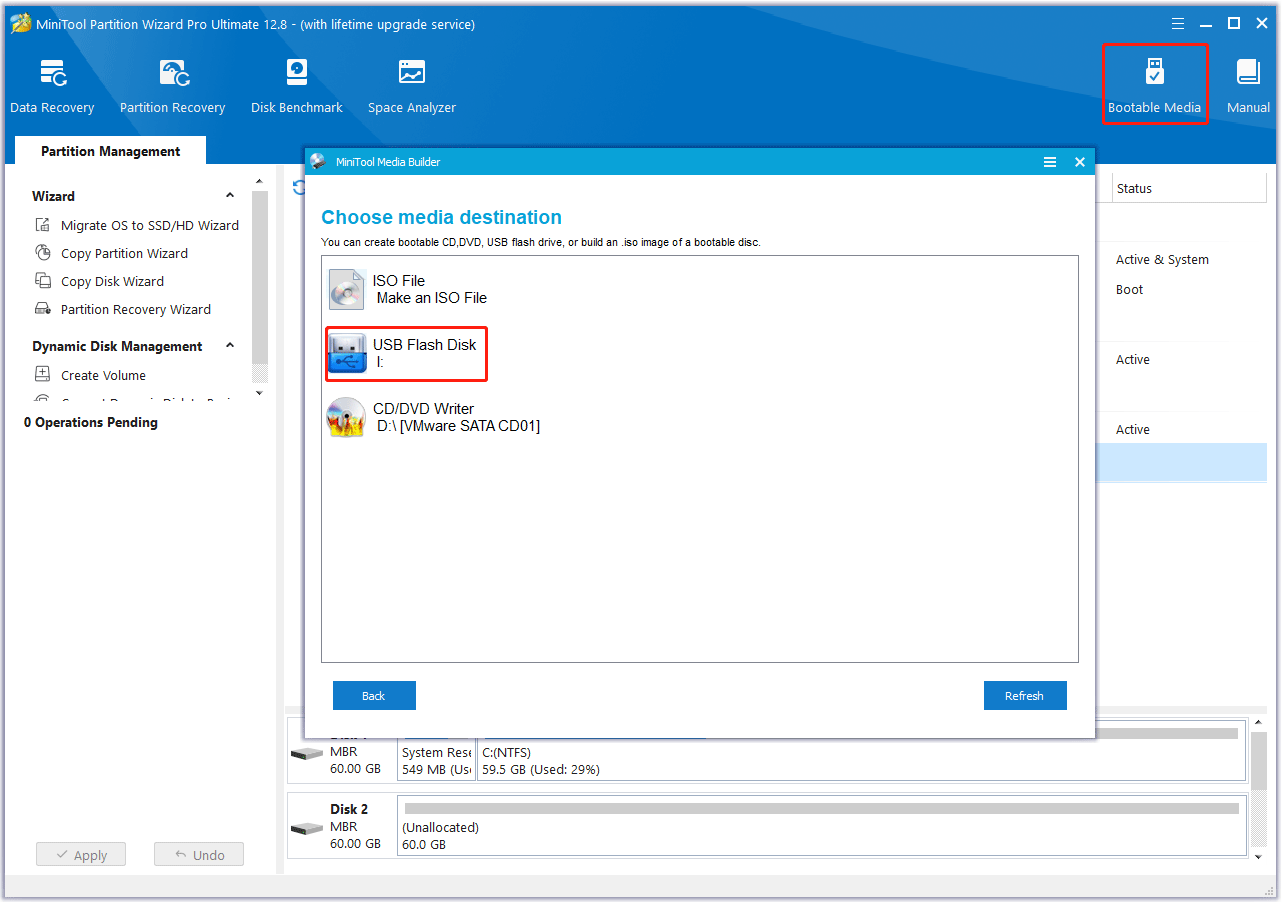Viewport: 1282px width, 902px height.
Task: Open the main window menu
Action: (x=1178, y=22)
